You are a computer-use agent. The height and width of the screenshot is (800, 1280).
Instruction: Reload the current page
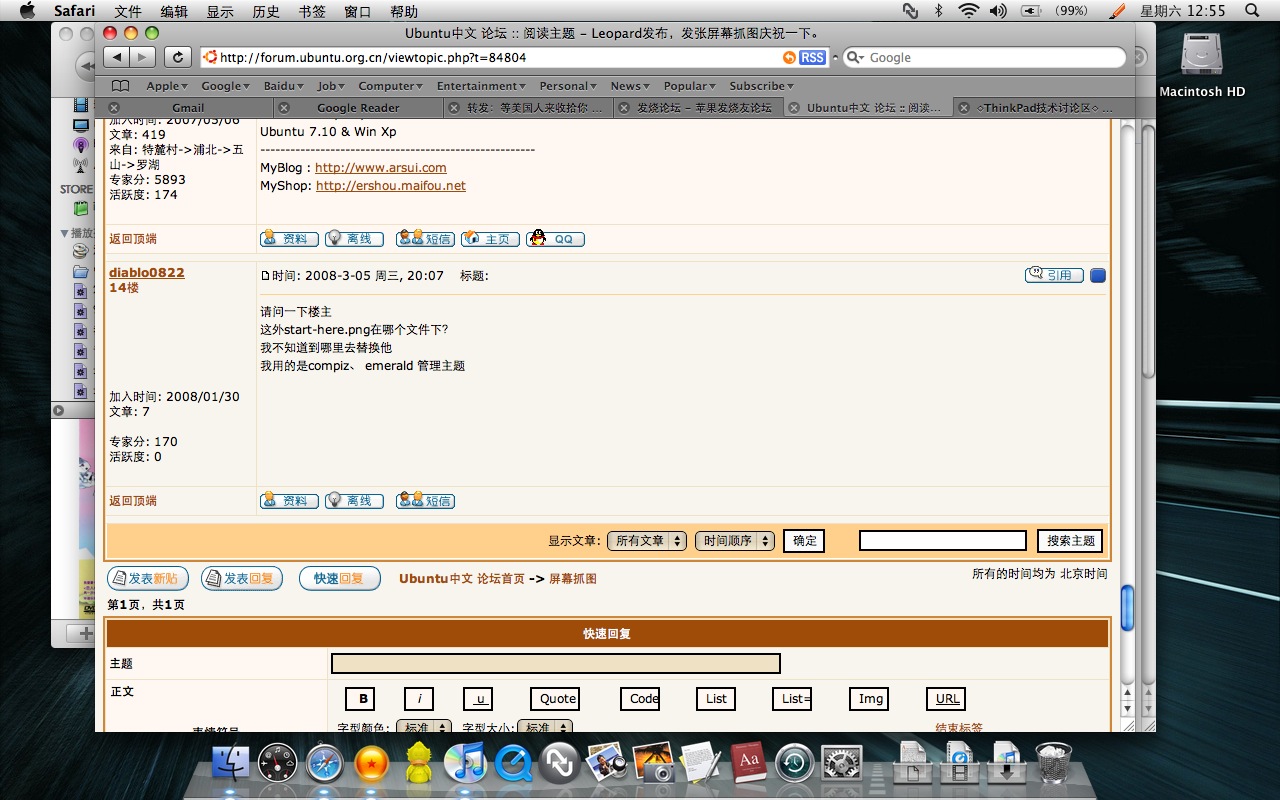click(x=178, y=57)
